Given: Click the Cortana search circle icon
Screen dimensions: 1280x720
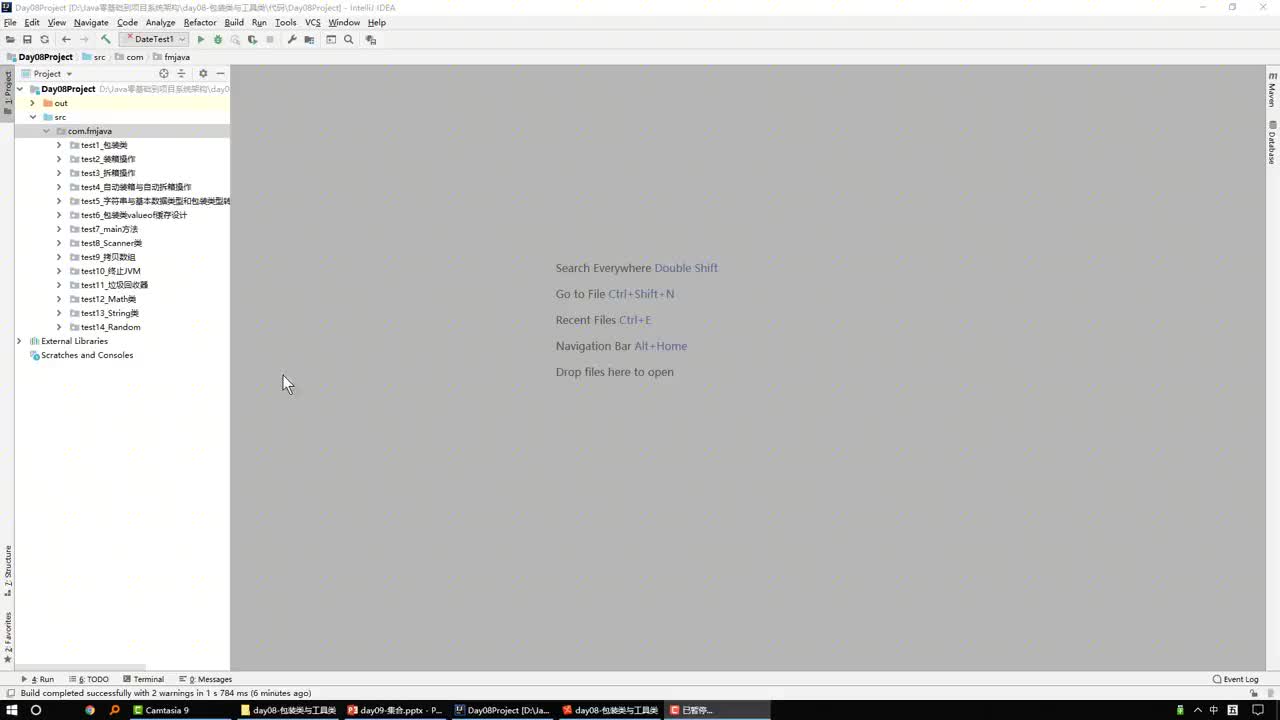Looking at the screenshot, I should [36, 710].
